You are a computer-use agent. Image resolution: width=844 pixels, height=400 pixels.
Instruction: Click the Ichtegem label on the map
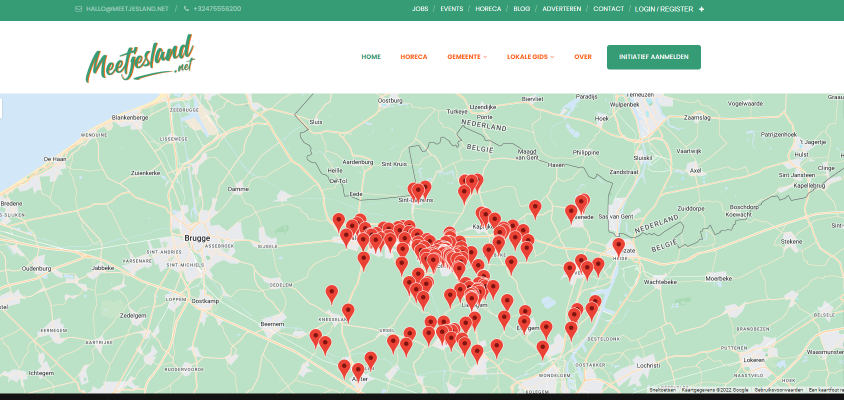point(42,373)
